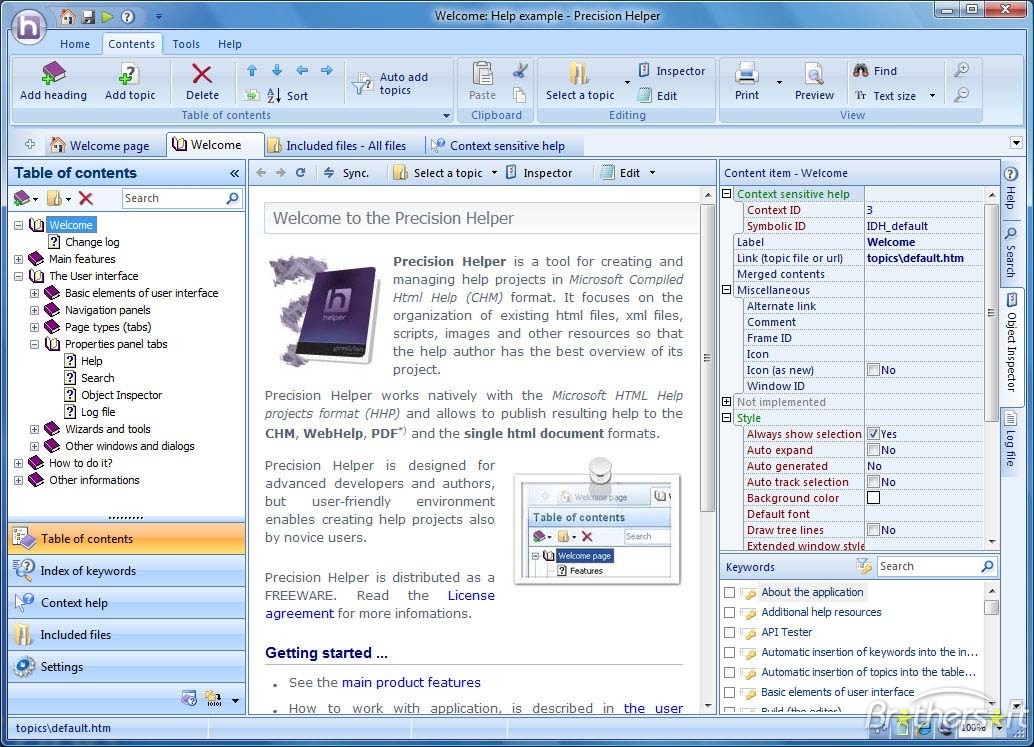The image size is (1034, 747).
Task: Click the zoom in magnifier icon
Action: coord(962,69)
